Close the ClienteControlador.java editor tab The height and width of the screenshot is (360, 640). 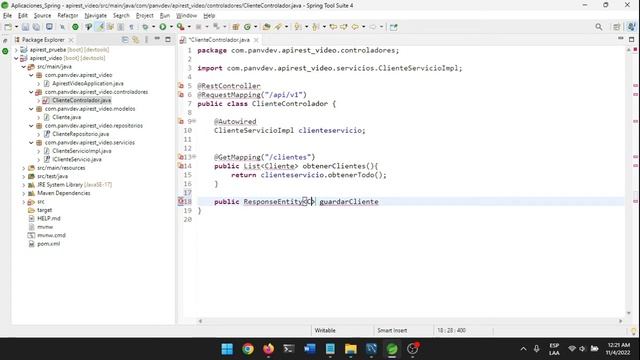(256, 40)
